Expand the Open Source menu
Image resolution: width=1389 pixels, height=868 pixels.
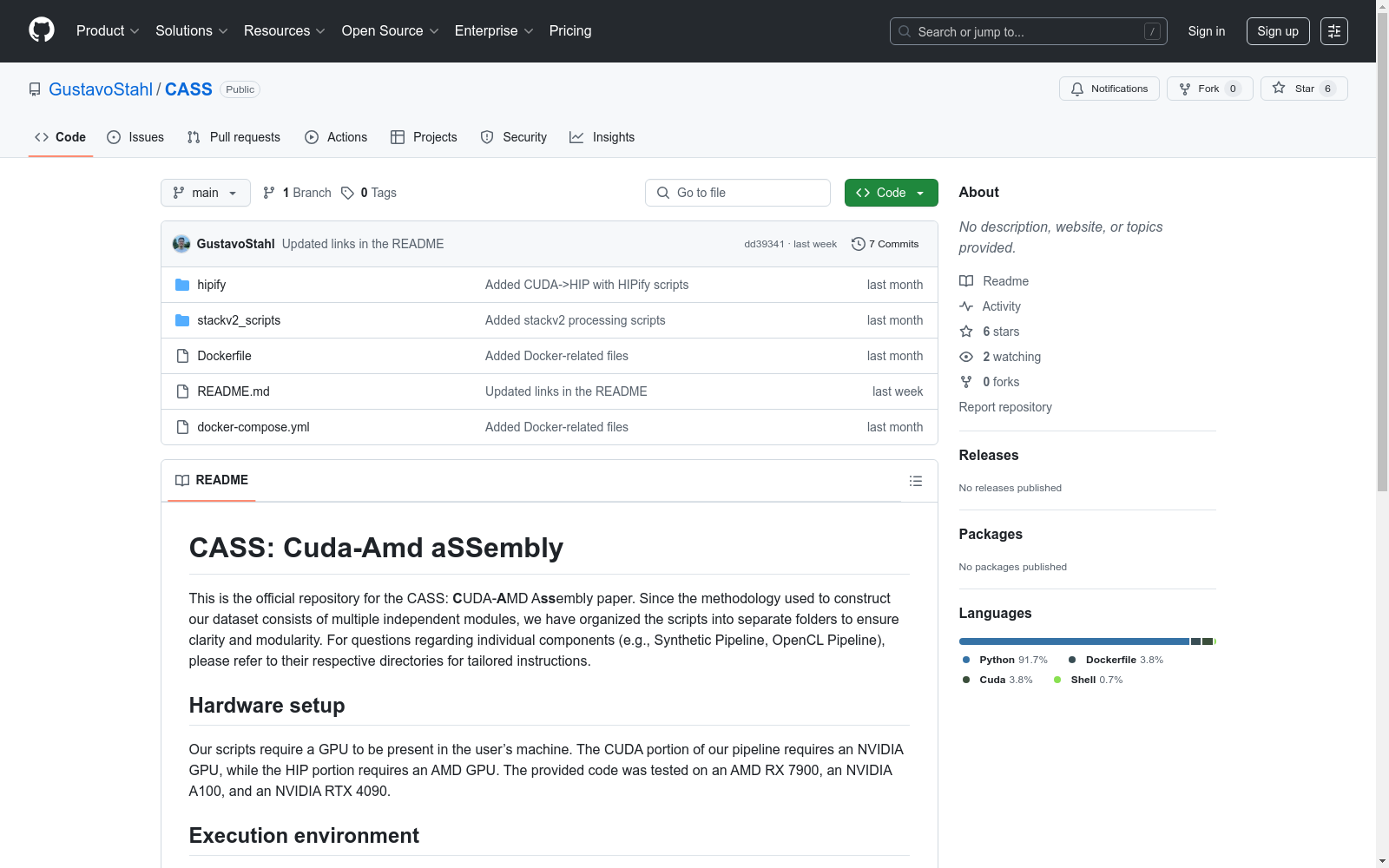click(x=391, y=31)
